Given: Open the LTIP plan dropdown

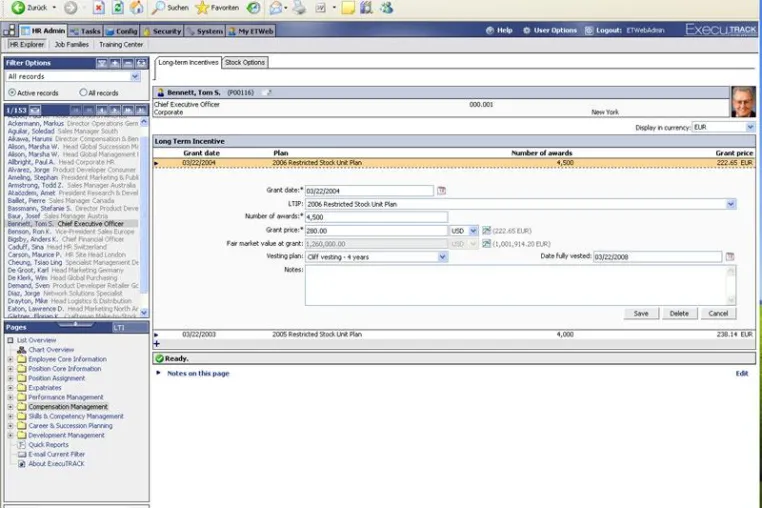Looking at the screenshot, I should 730,204.
